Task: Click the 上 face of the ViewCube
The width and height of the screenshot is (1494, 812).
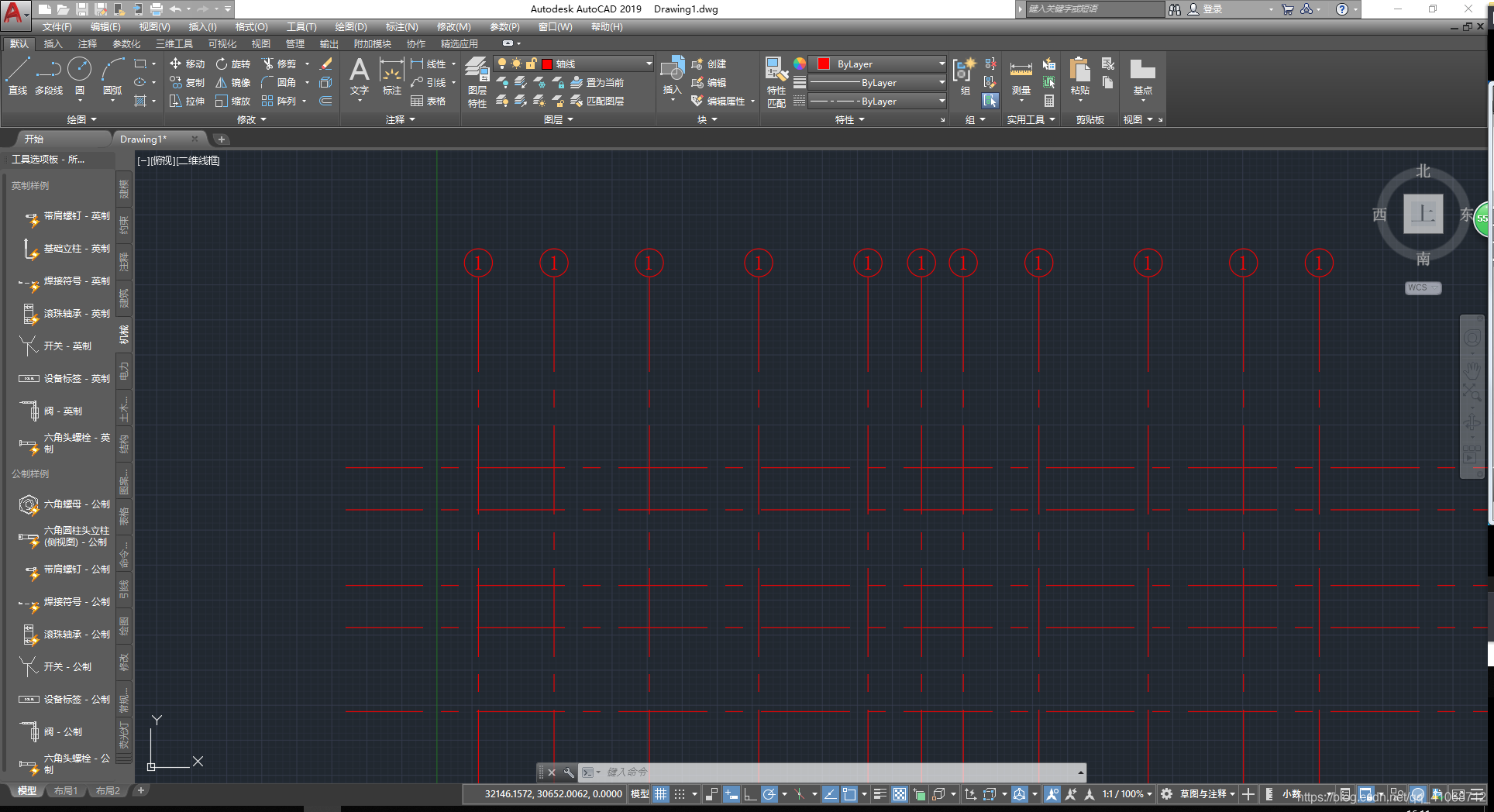Action: click(x=1423, y=214)
